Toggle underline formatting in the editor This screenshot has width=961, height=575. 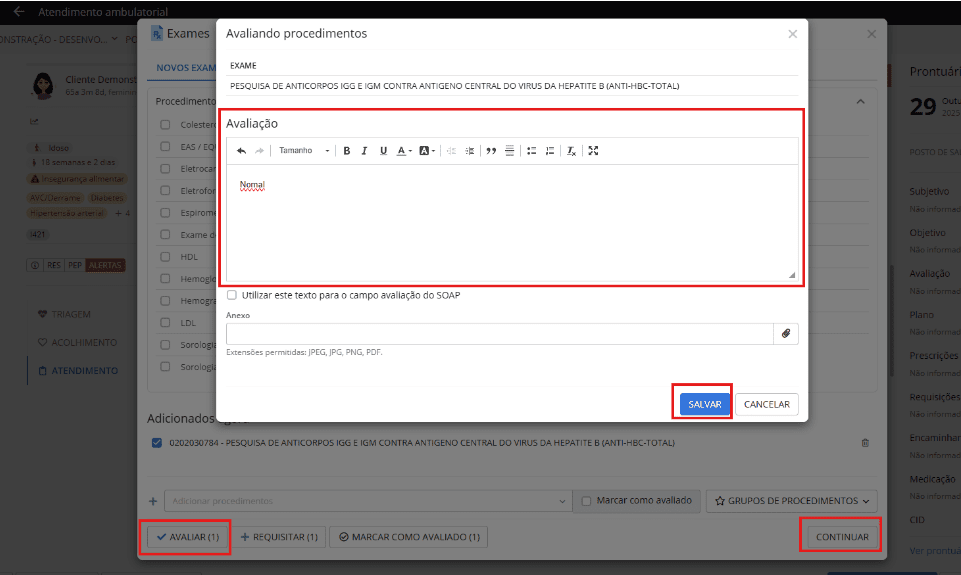[x=383, y=151]
